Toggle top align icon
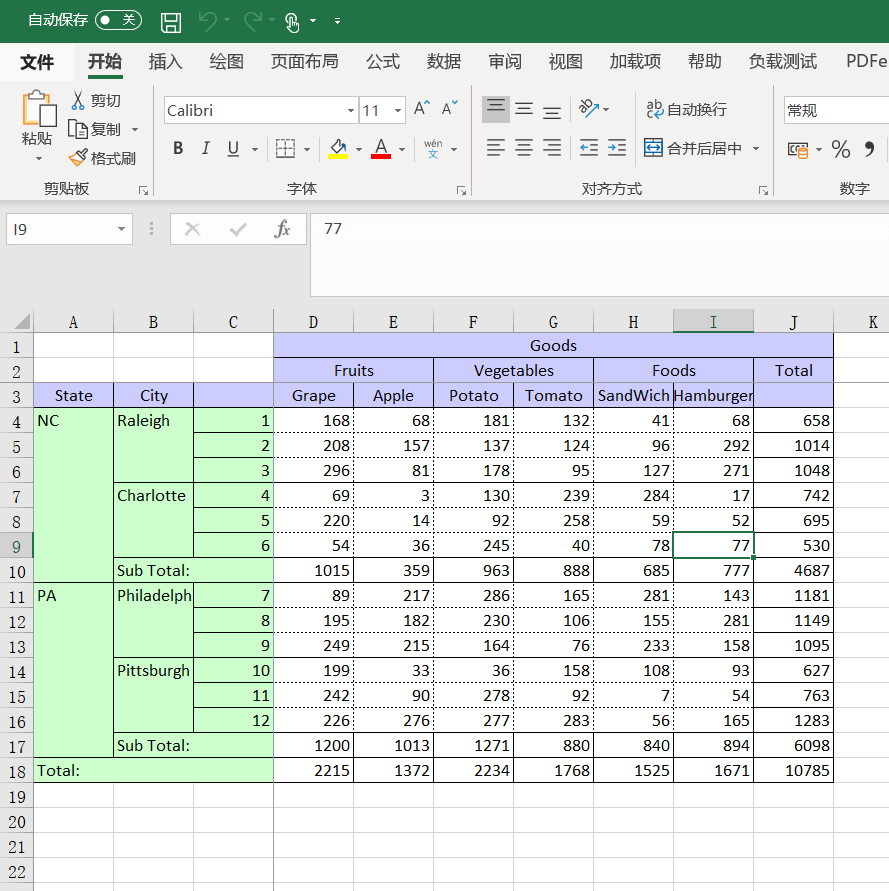889x891 pixels. [496, 109]
